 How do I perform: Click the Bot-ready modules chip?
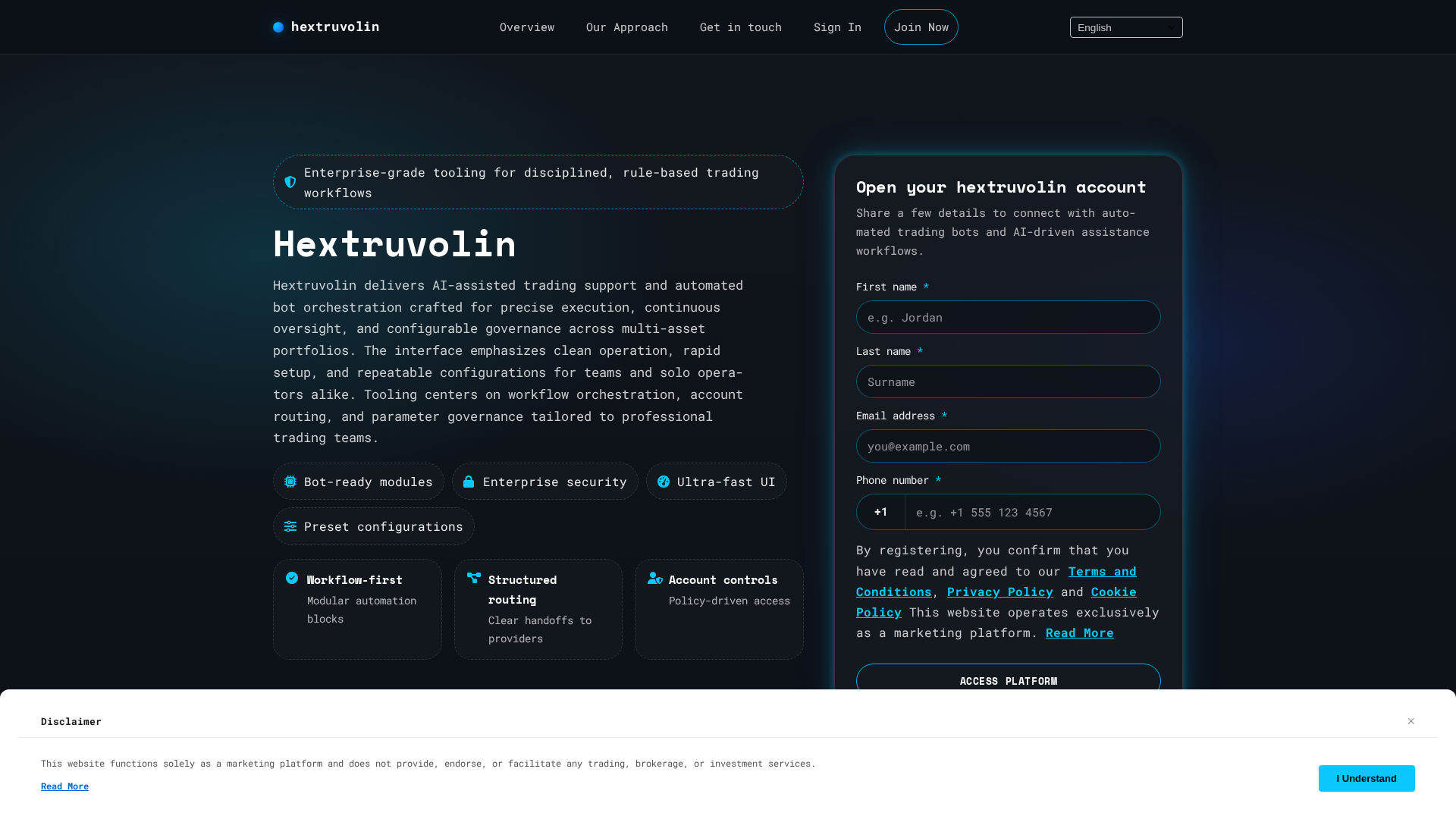(359, 482)
